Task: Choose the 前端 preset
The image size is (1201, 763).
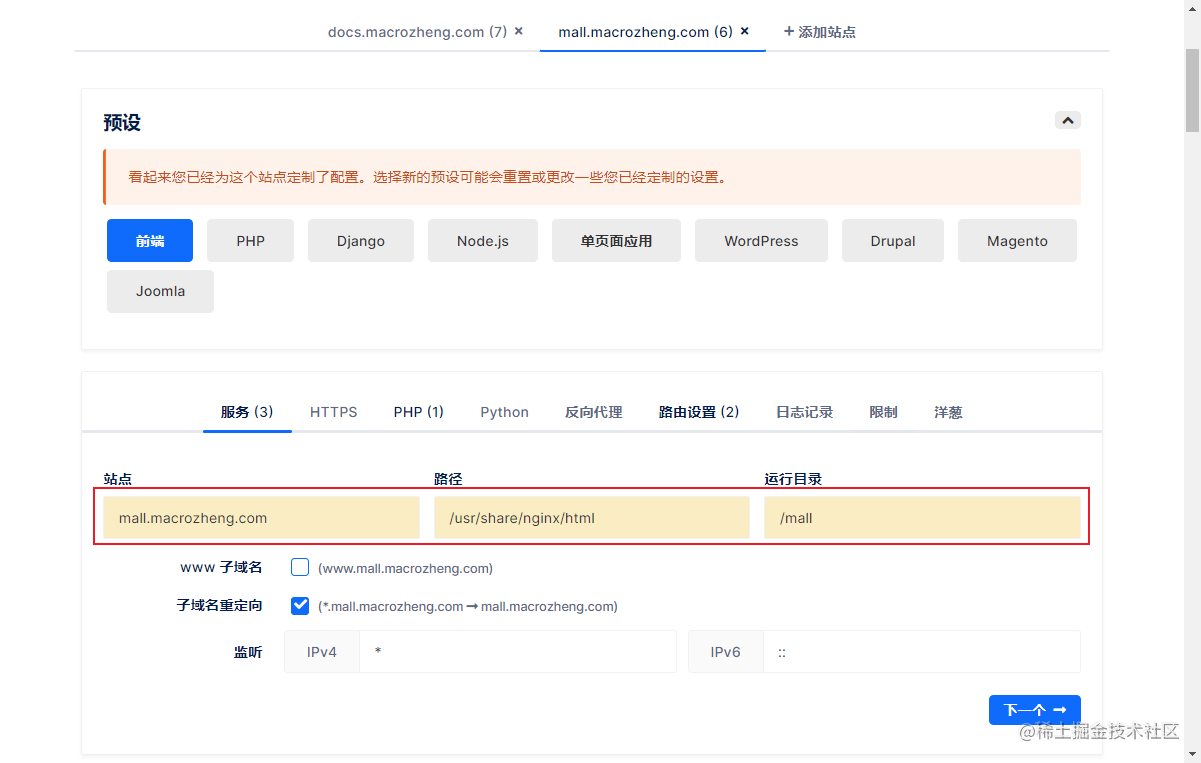Action: click(x=150, y=241)
